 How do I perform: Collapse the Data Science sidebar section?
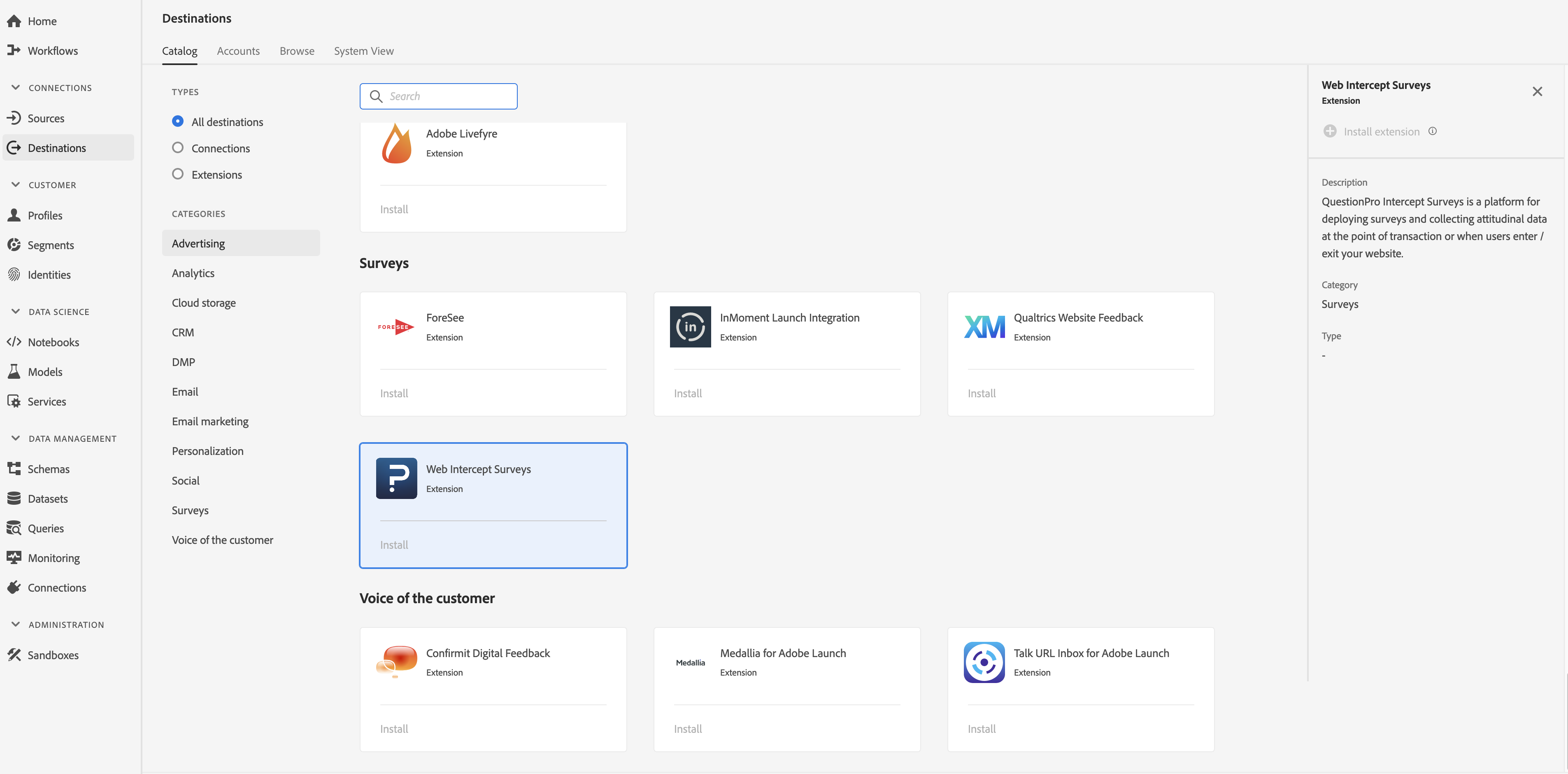(16, 311)
